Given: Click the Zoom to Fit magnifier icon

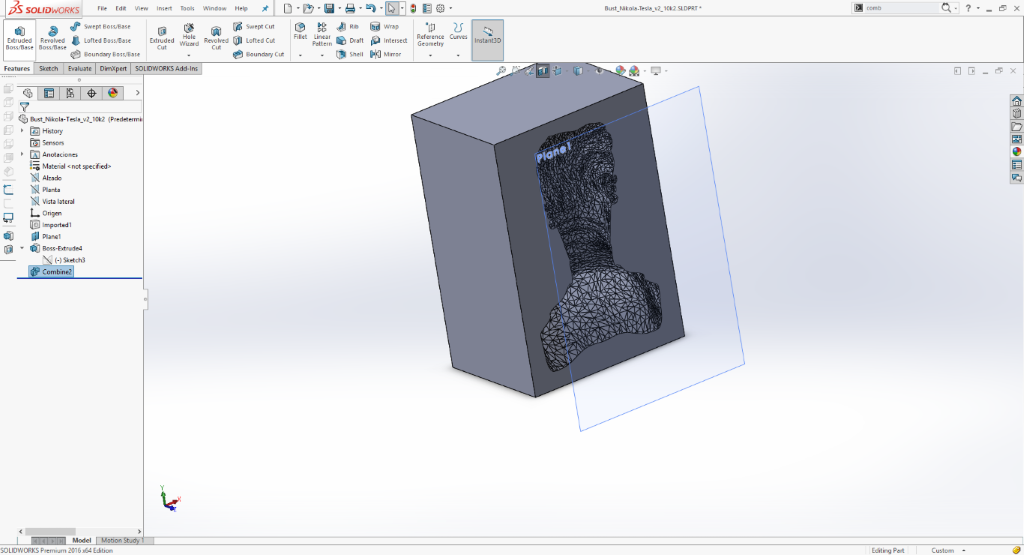Looking at the screenshot, I should point(501,71).
